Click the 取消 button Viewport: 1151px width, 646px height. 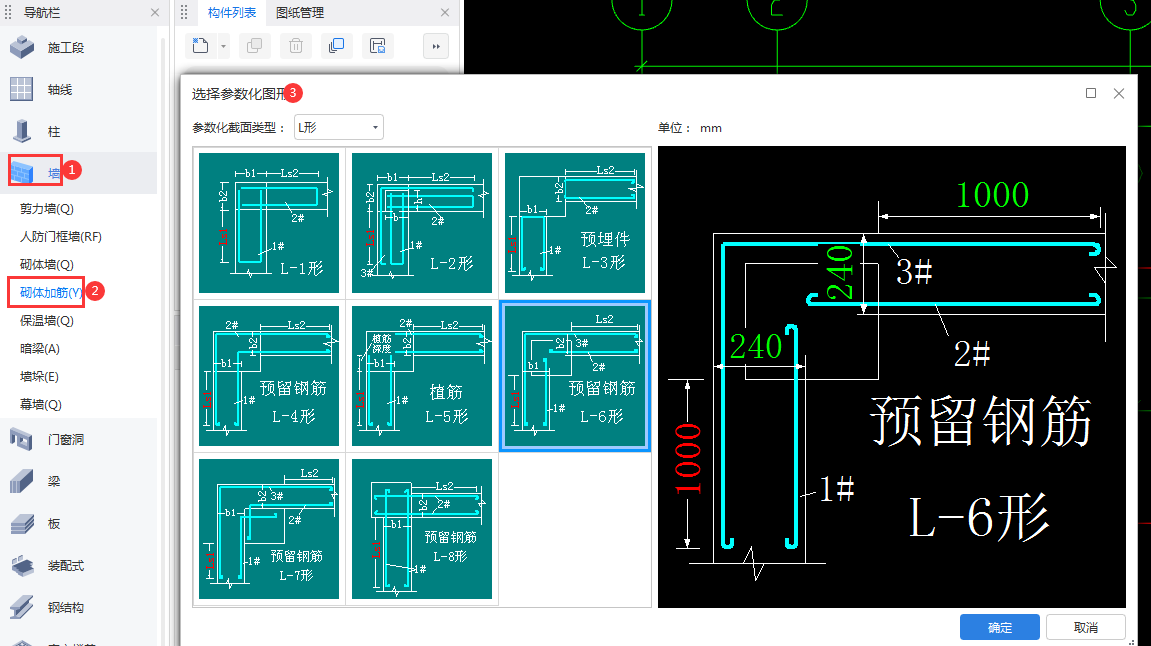[x=1086, y=628]
